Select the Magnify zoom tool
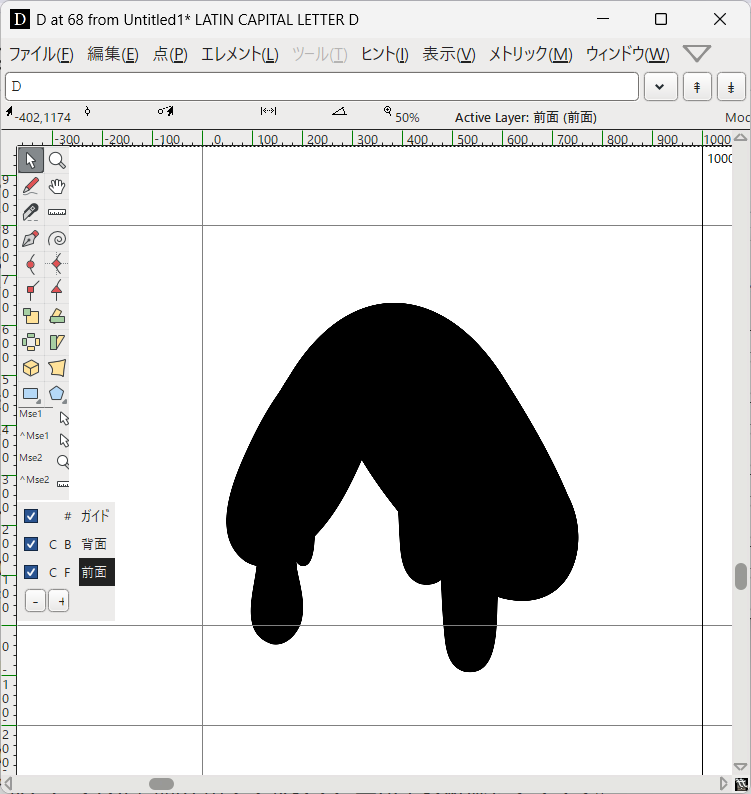Screen dimensions: 751x794 57,161
